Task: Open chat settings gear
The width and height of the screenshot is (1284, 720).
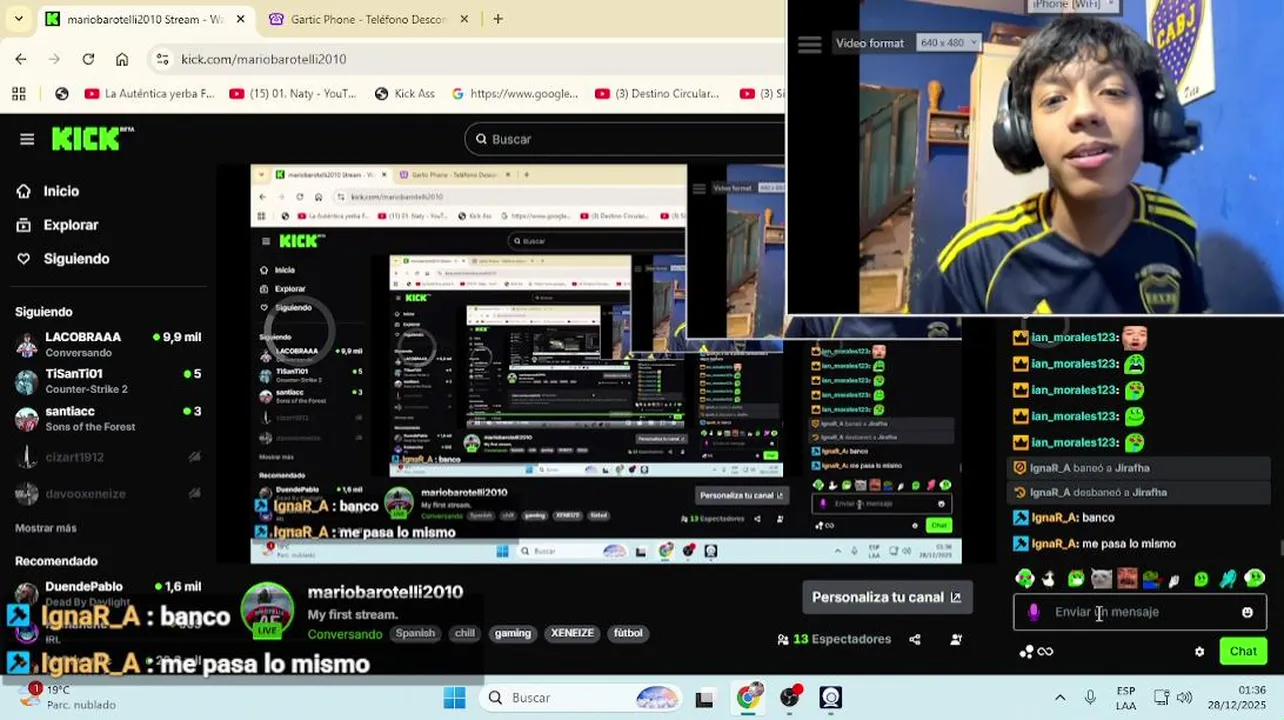Action: coord(1199,652)
